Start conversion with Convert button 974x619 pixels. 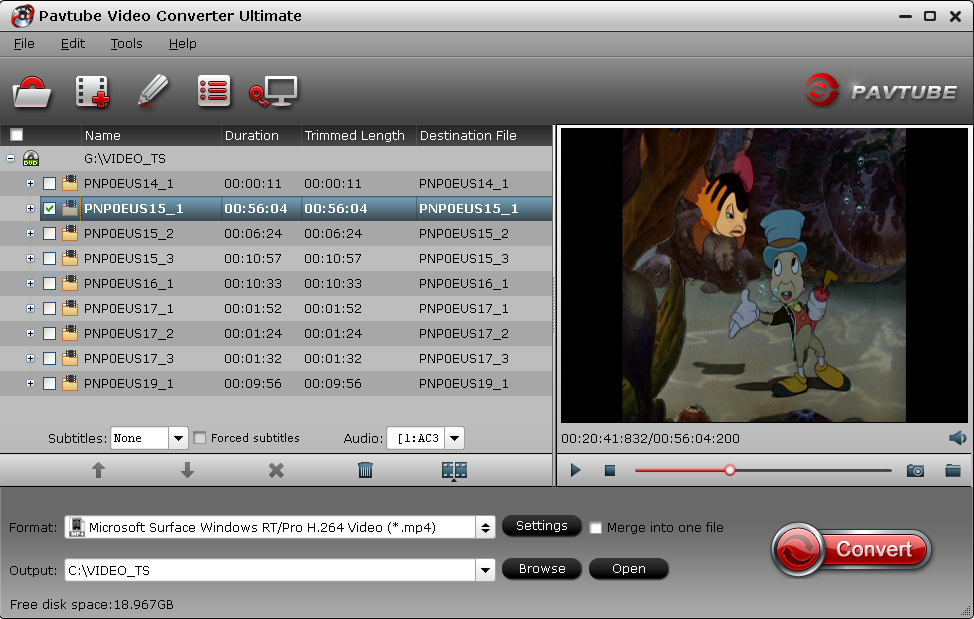click(851, 549)
